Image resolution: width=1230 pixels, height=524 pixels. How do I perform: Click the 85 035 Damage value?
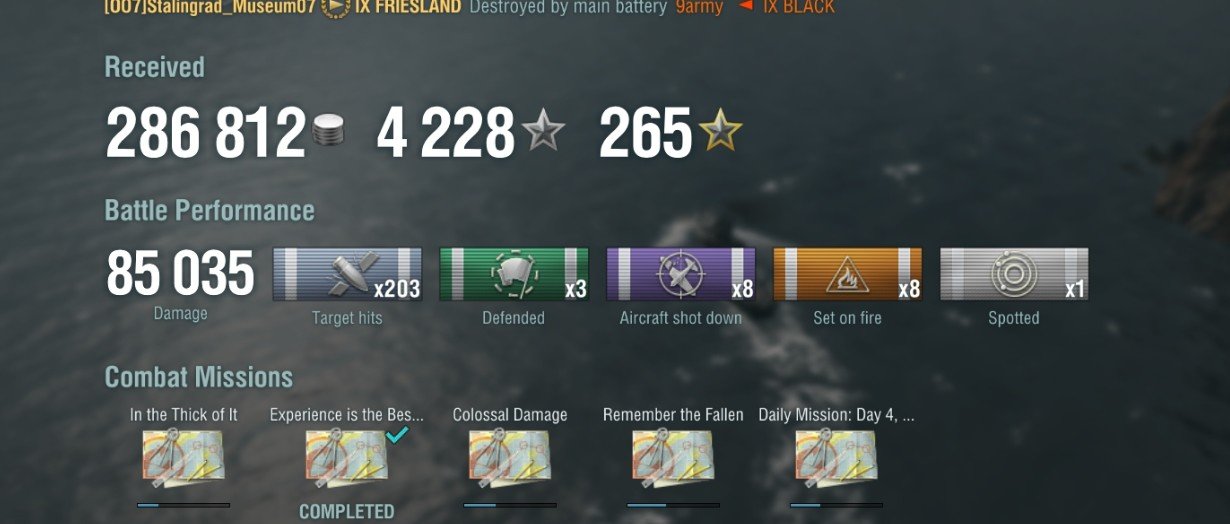[181, 274]
